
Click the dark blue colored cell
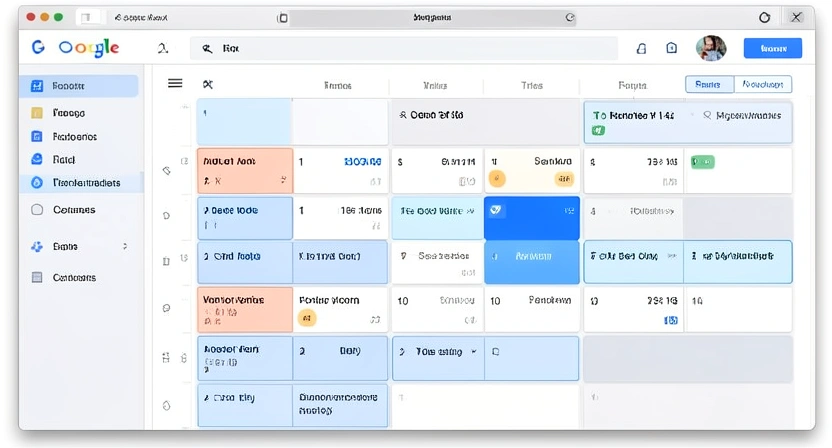532,218
